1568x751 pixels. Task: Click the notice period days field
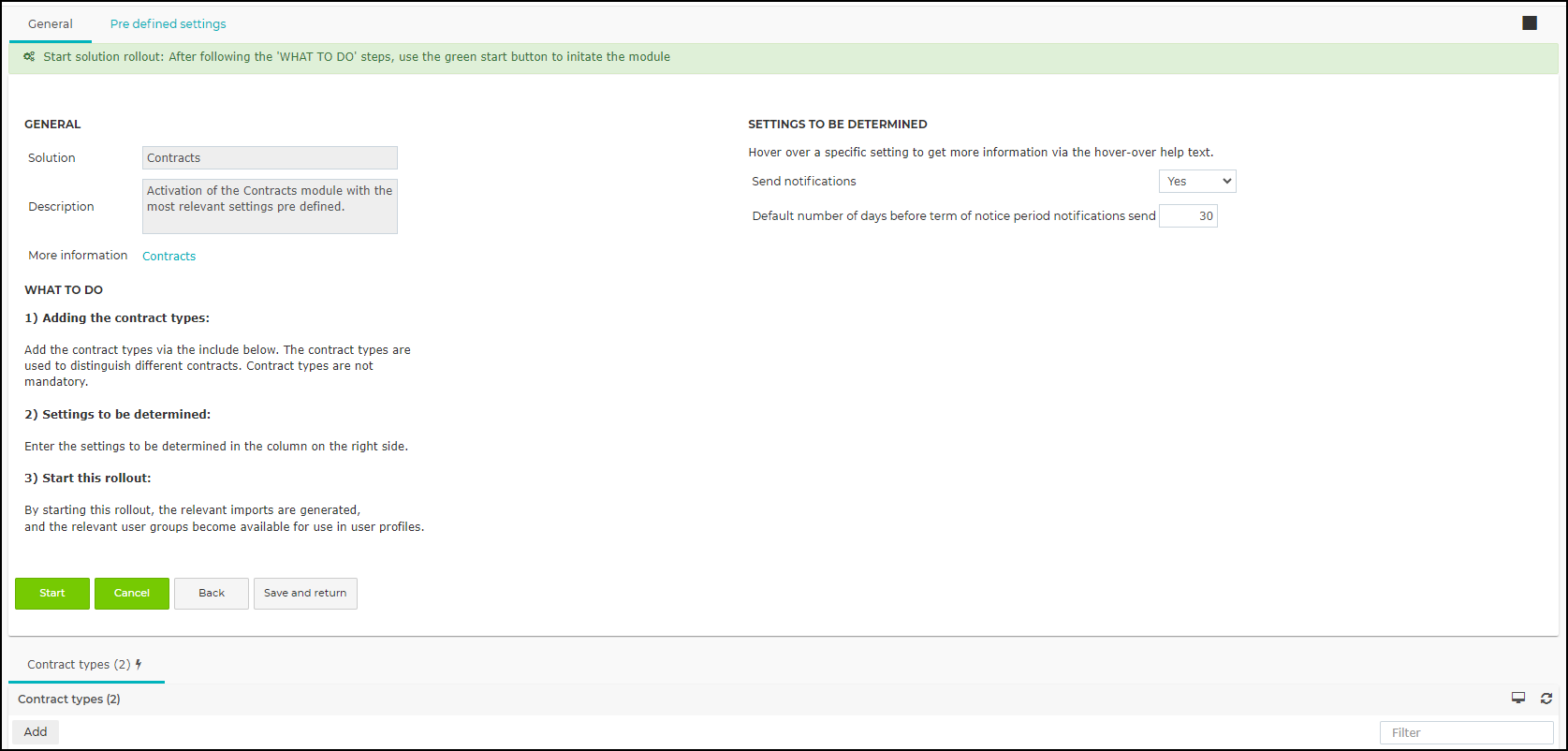tap(1188, 216)
